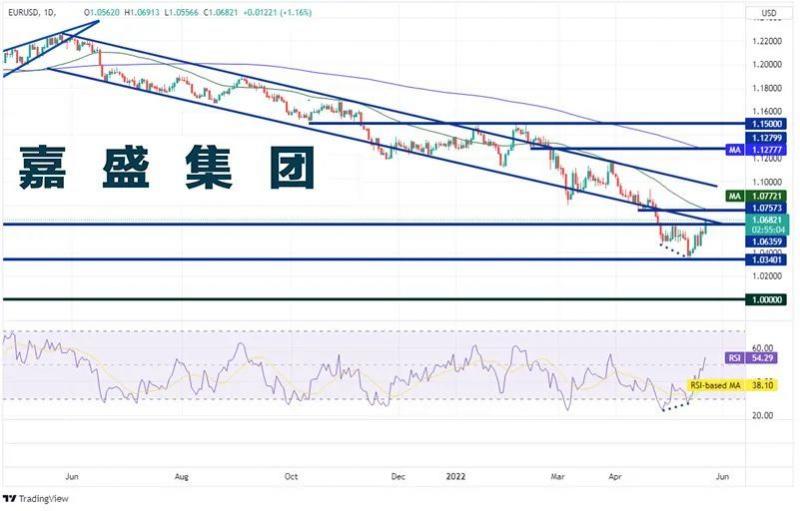Click the Open value O1.05620
The image size is (800, 511).
(102, 12)
